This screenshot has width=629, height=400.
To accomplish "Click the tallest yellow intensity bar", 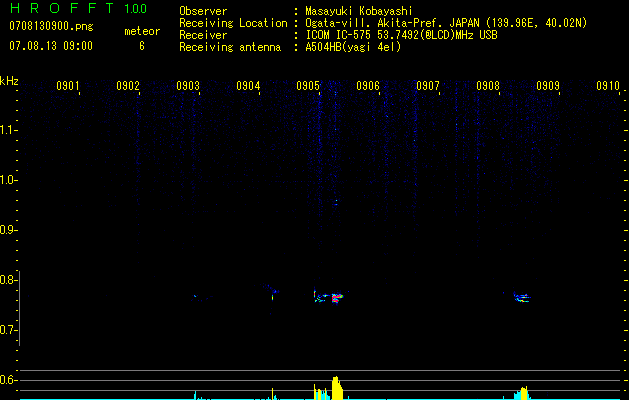I will 337,388.
